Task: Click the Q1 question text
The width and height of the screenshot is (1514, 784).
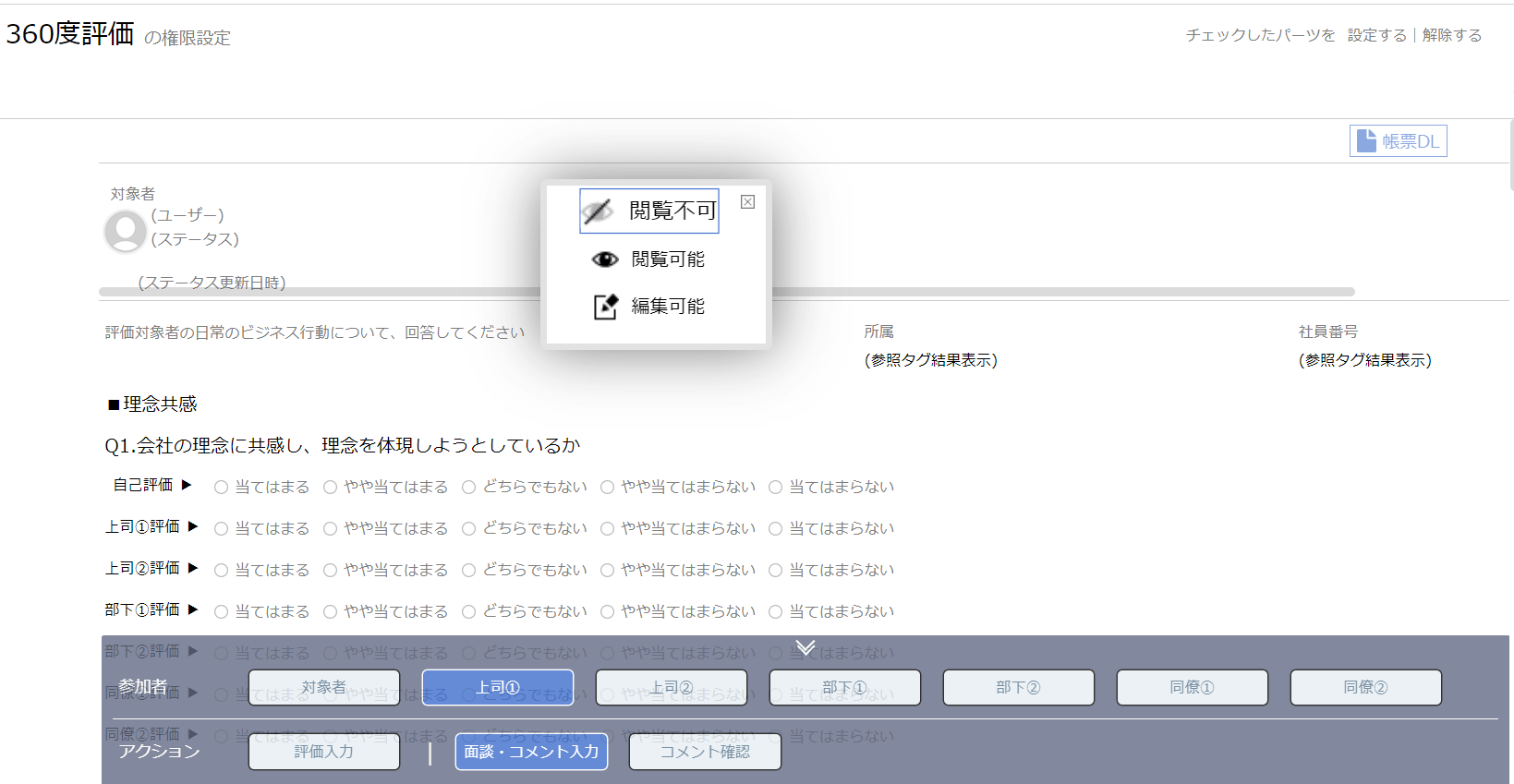Action: (343, 446)
